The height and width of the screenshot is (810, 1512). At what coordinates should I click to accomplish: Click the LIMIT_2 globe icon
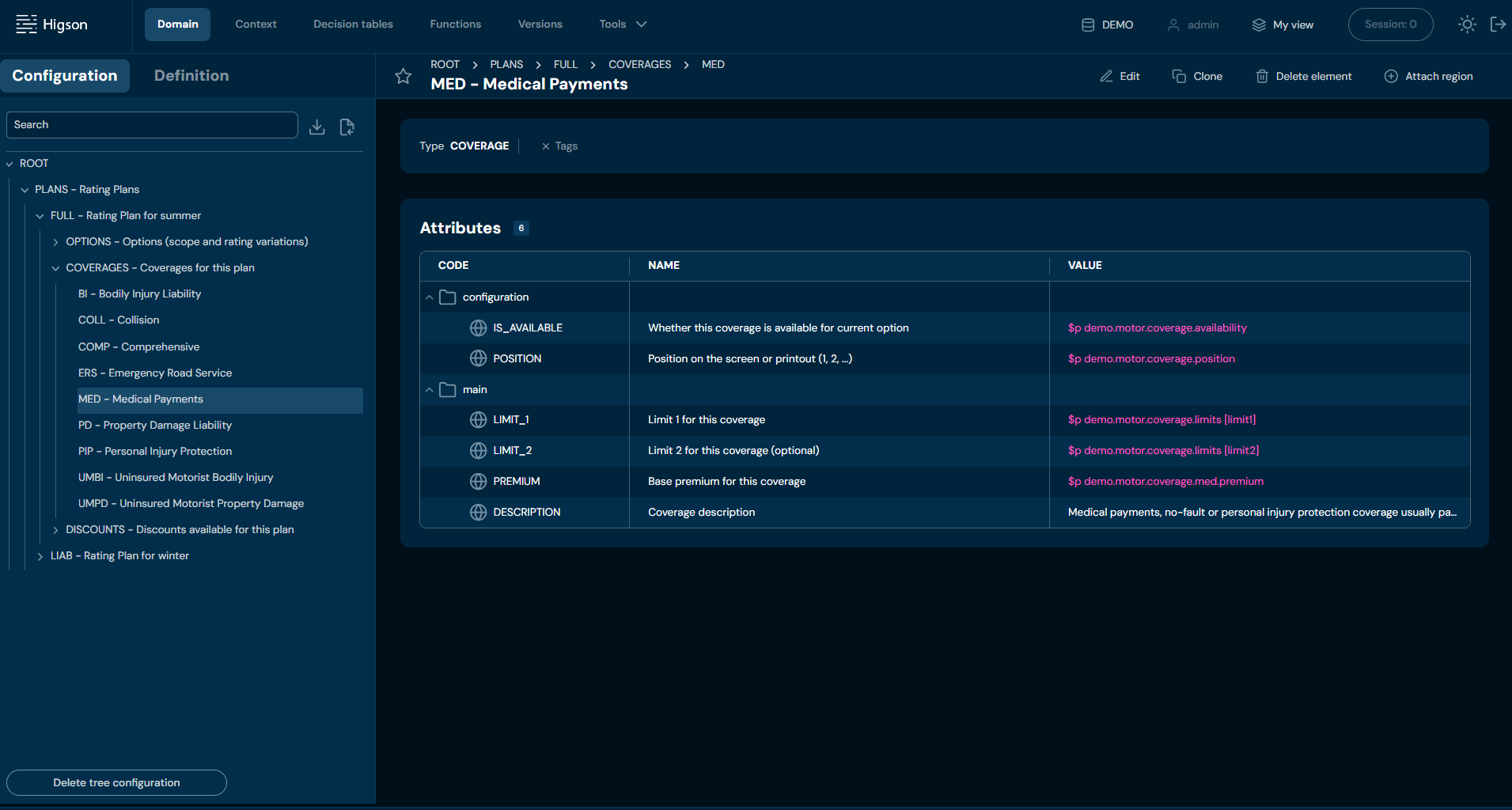click(478, 450)
